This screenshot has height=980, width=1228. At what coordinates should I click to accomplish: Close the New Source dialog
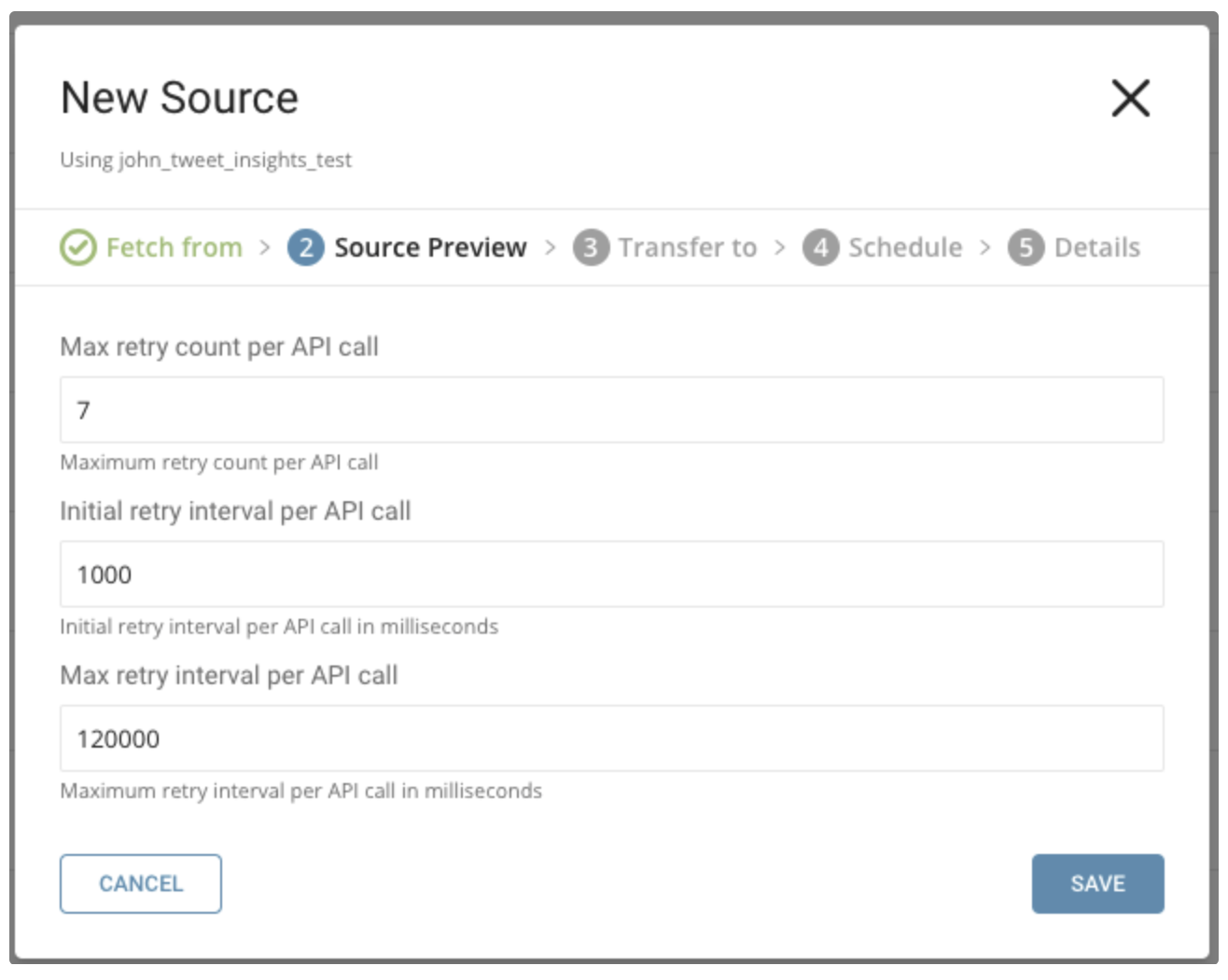pos(1130,98)
